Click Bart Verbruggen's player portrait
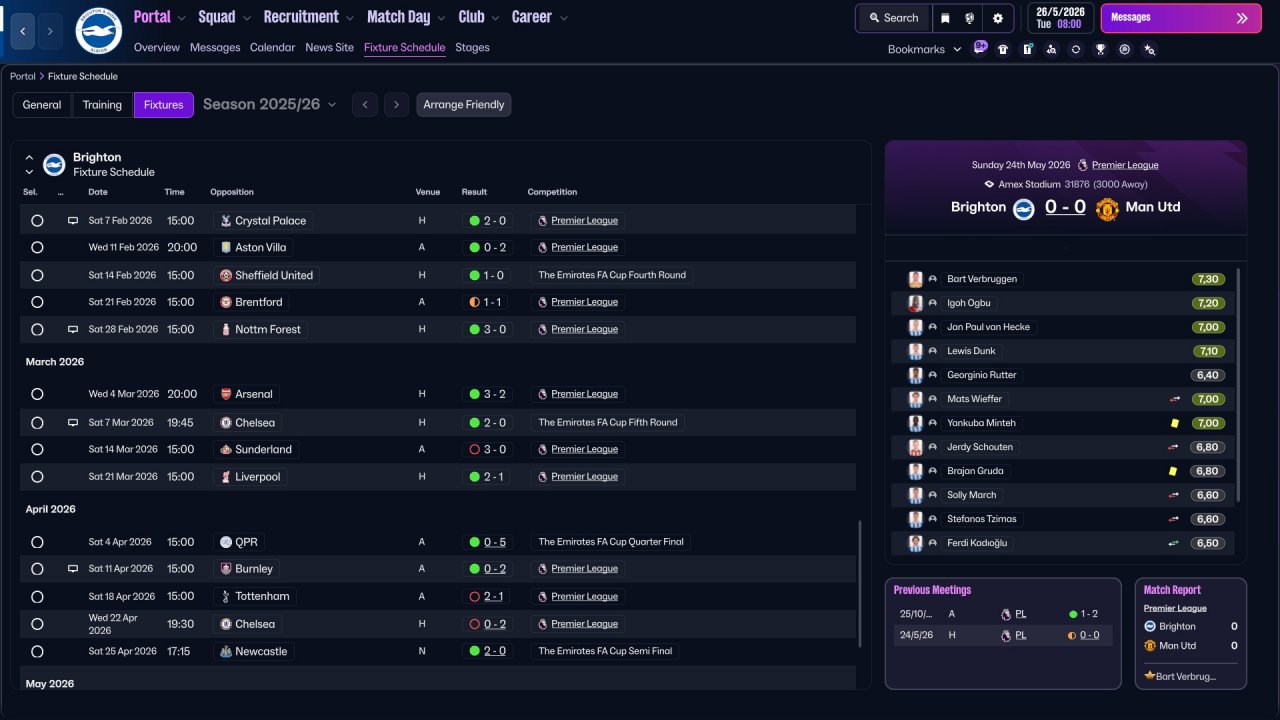 915,279
